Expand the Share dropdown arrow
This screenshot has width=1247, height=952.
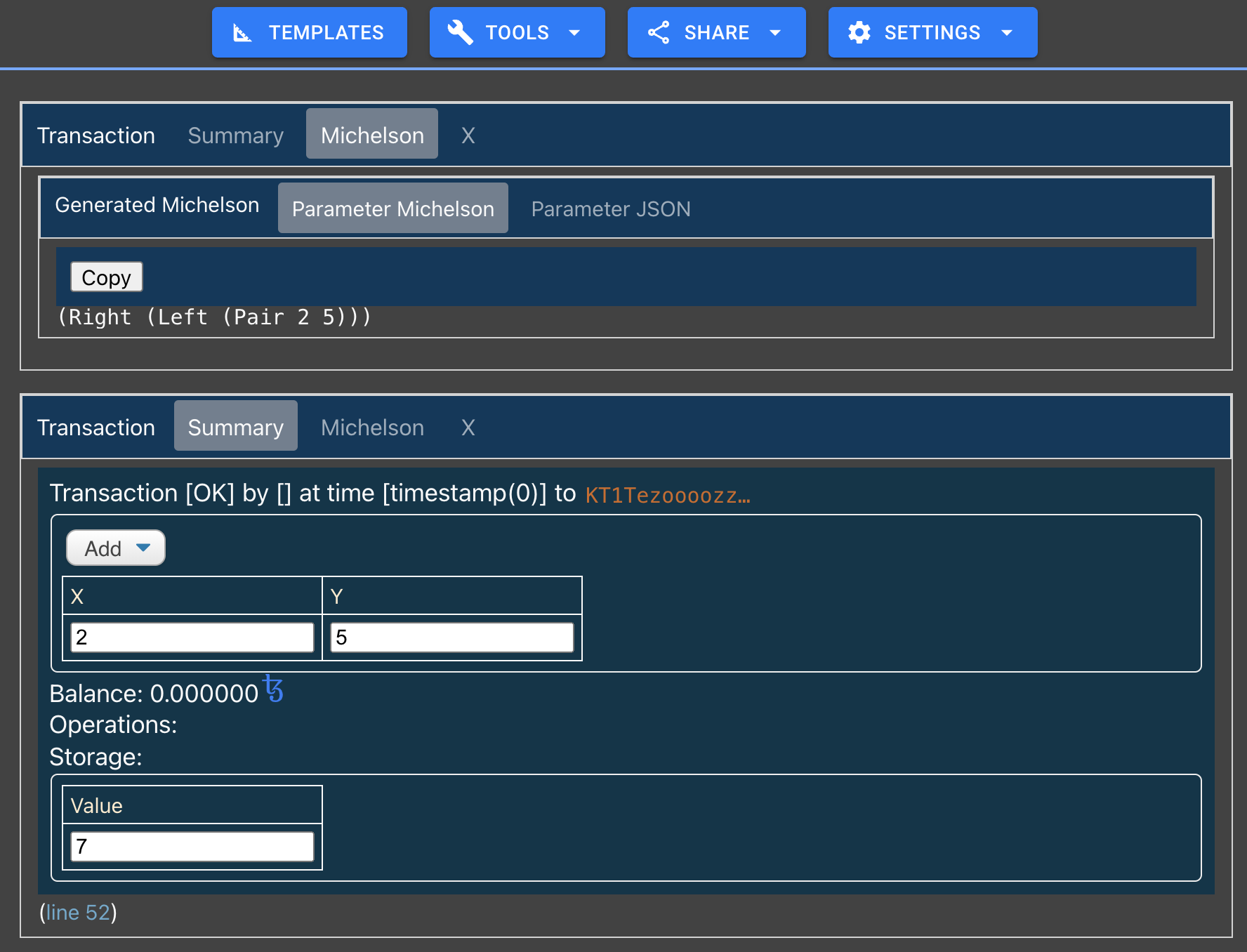775,33
